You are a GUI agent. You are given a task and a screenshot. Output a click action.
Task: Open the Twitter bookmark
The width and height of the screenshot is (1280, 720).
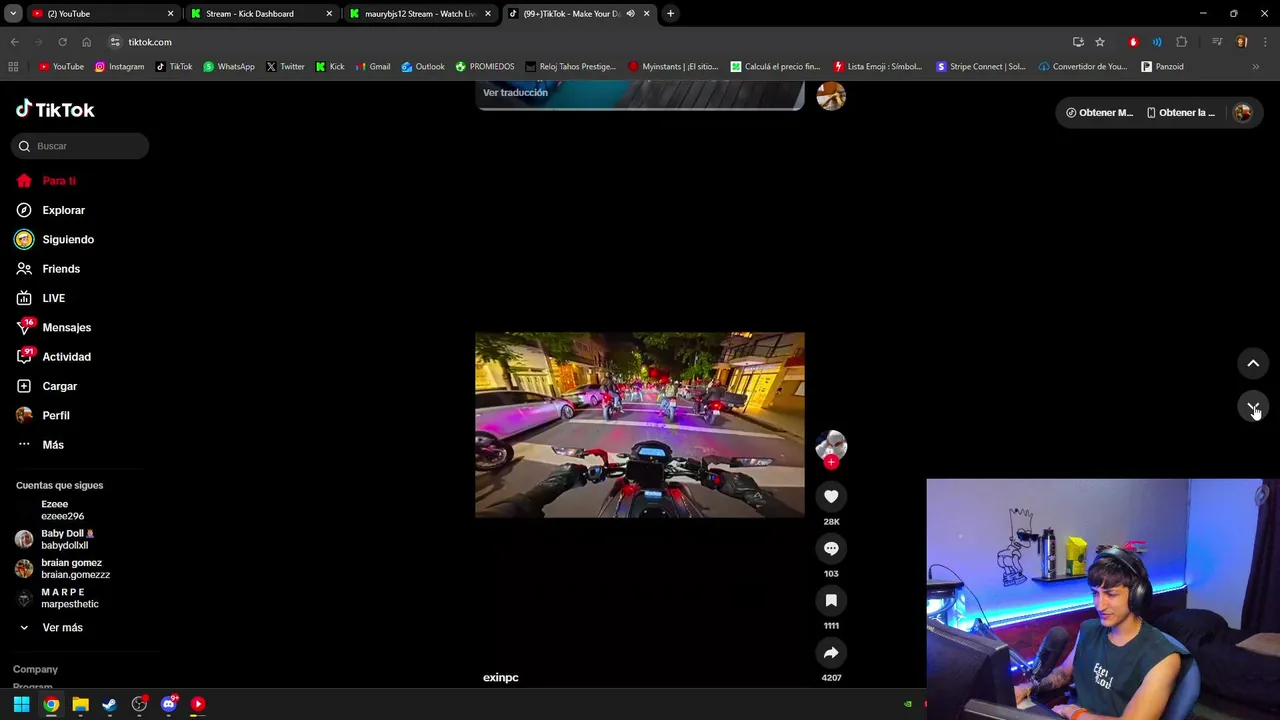coord(285,67)
